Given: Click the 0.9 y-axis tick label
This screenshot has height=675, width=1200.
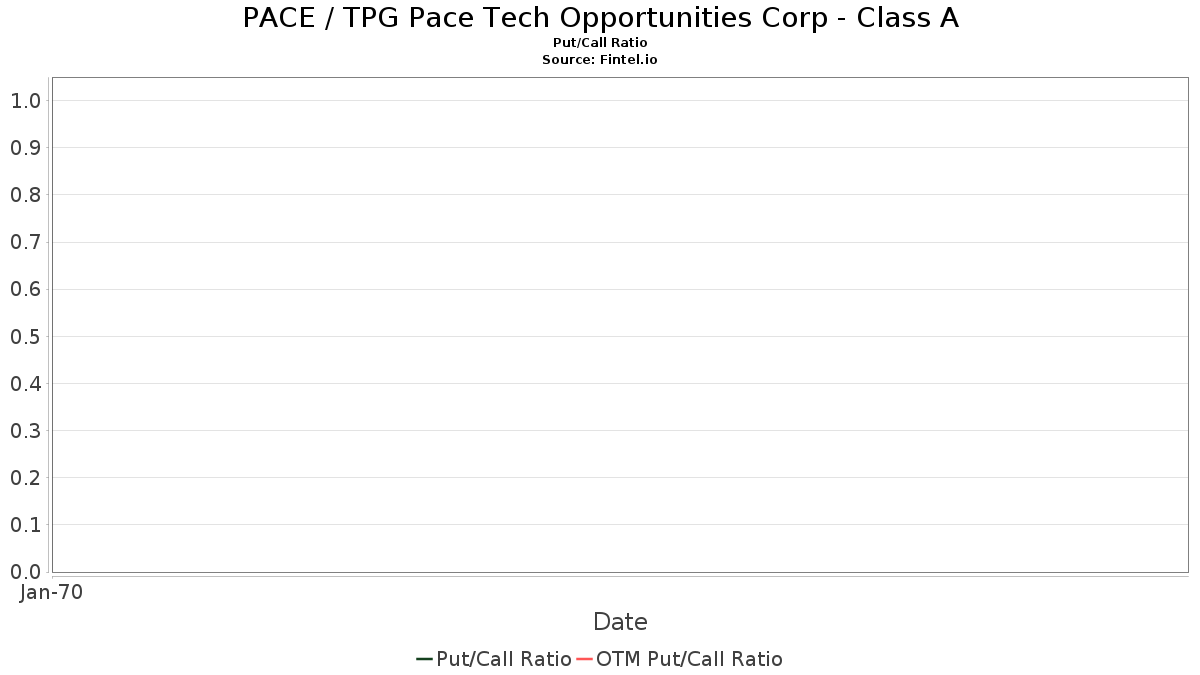Looking at the screenshot, I should (x=25, y=148).
